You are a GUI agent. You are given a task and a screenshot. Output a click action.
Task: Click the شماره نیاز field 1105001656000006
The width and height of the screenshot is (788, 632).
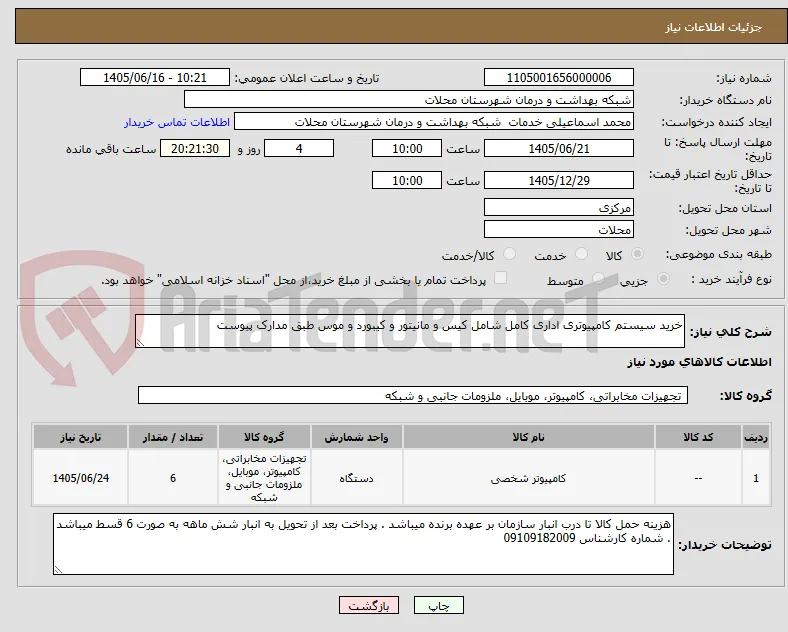559,77
